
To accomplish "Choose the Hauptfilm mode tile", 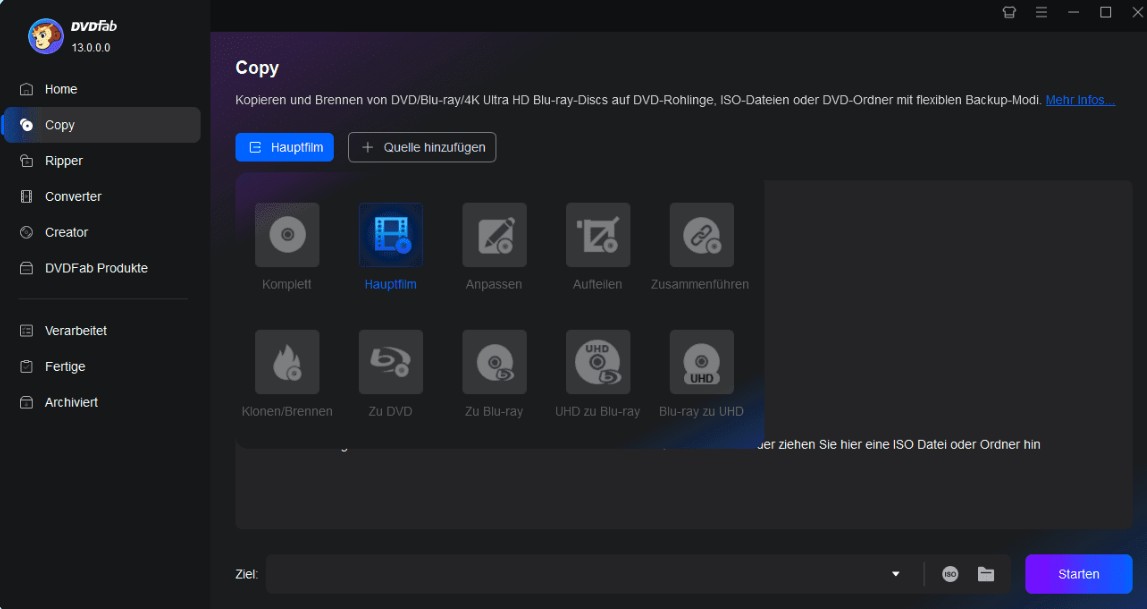I will [x=391, y=235].
